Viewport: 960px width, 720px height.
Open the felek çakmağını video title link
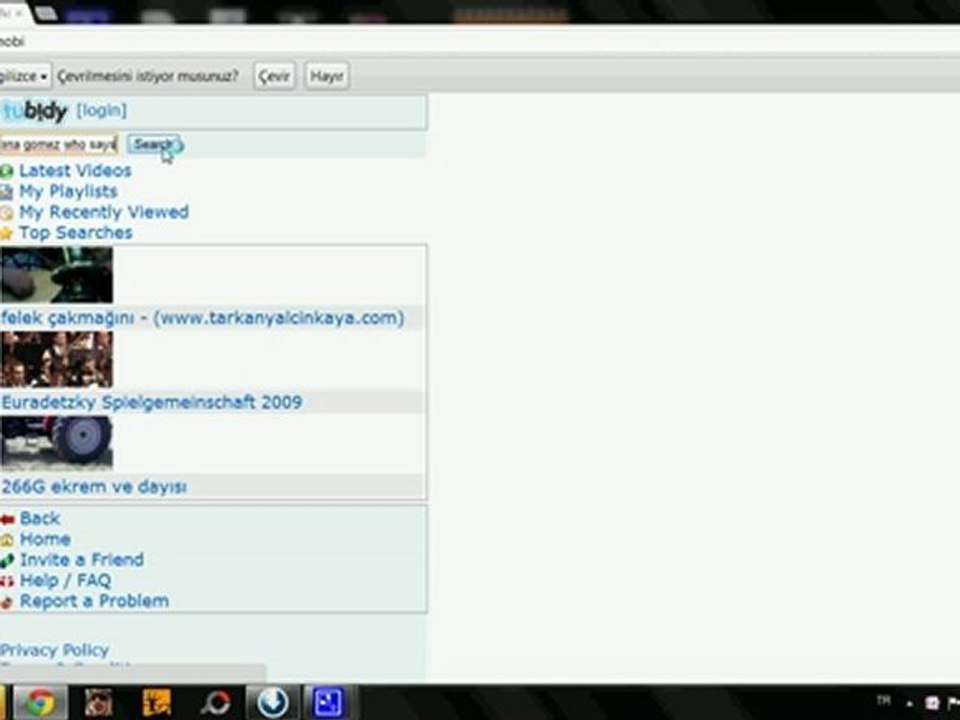203,318
